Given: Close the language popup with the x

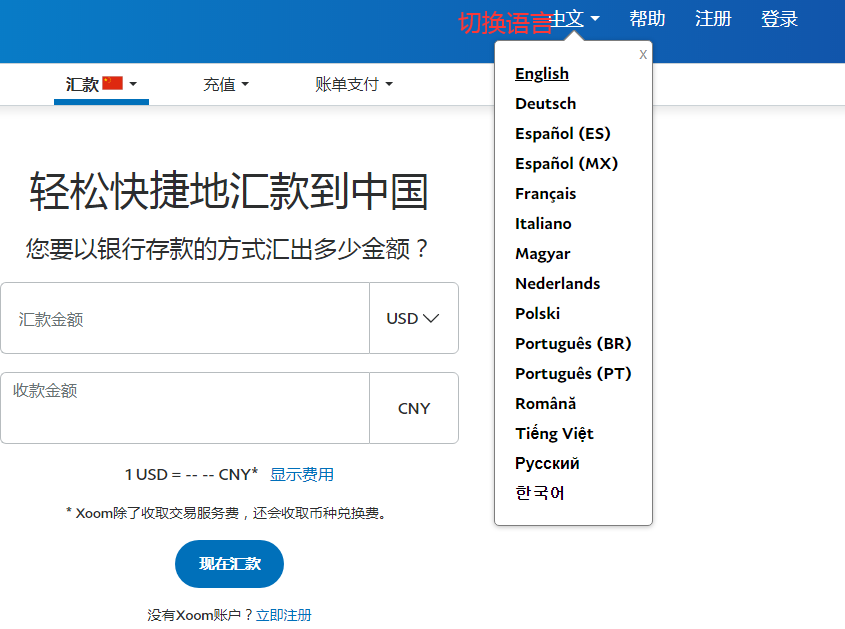Looking at the screenshot, I should (643, 54).
